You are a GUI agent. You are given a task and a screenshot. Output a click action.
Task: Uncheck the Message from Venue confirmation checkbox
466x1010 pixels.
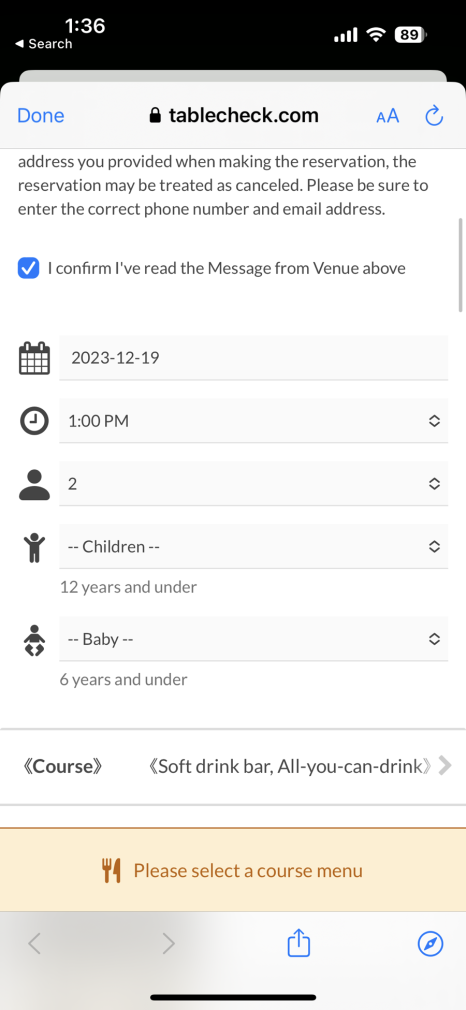tap(29, 268)
